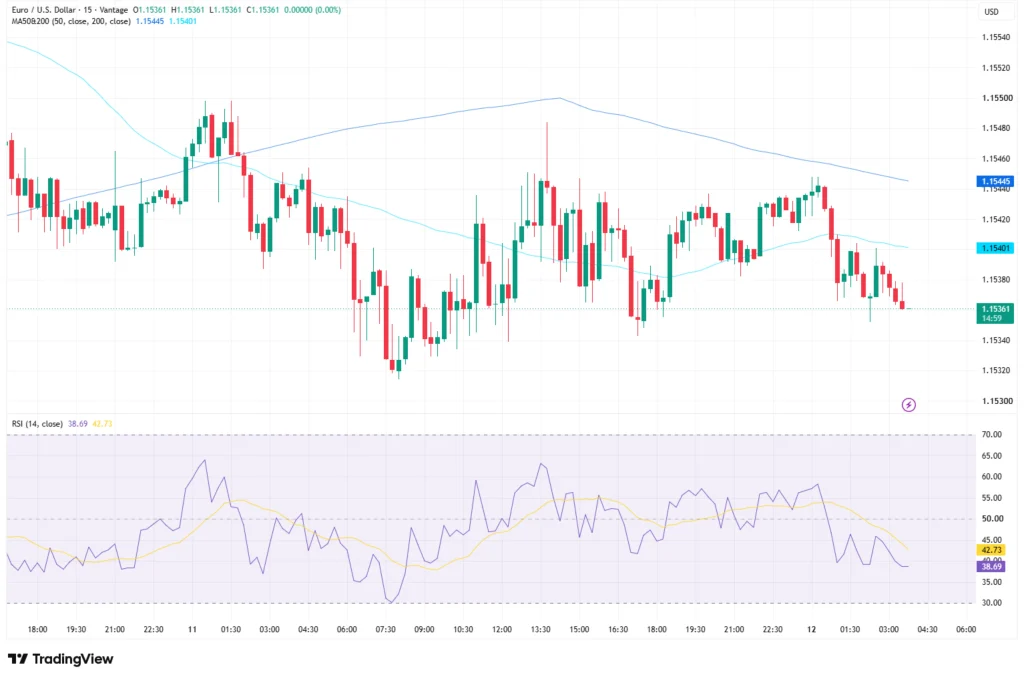Click the 1.15300 price scale label
Viewport: 1024px width, 679px height.
coord(997,401)
